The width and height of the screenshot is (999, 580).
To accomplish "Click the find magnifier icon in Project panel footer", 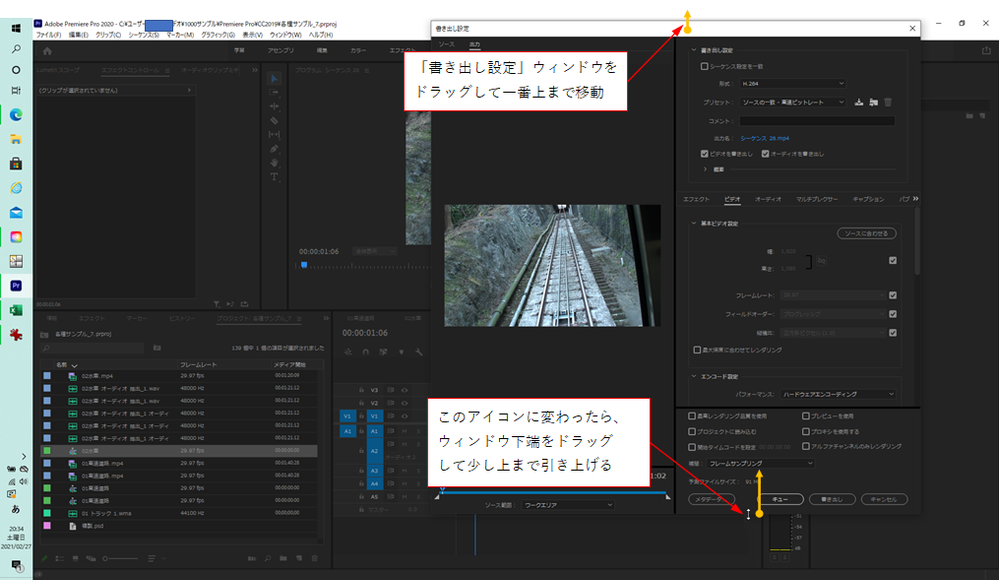I will tap(268, 558).
